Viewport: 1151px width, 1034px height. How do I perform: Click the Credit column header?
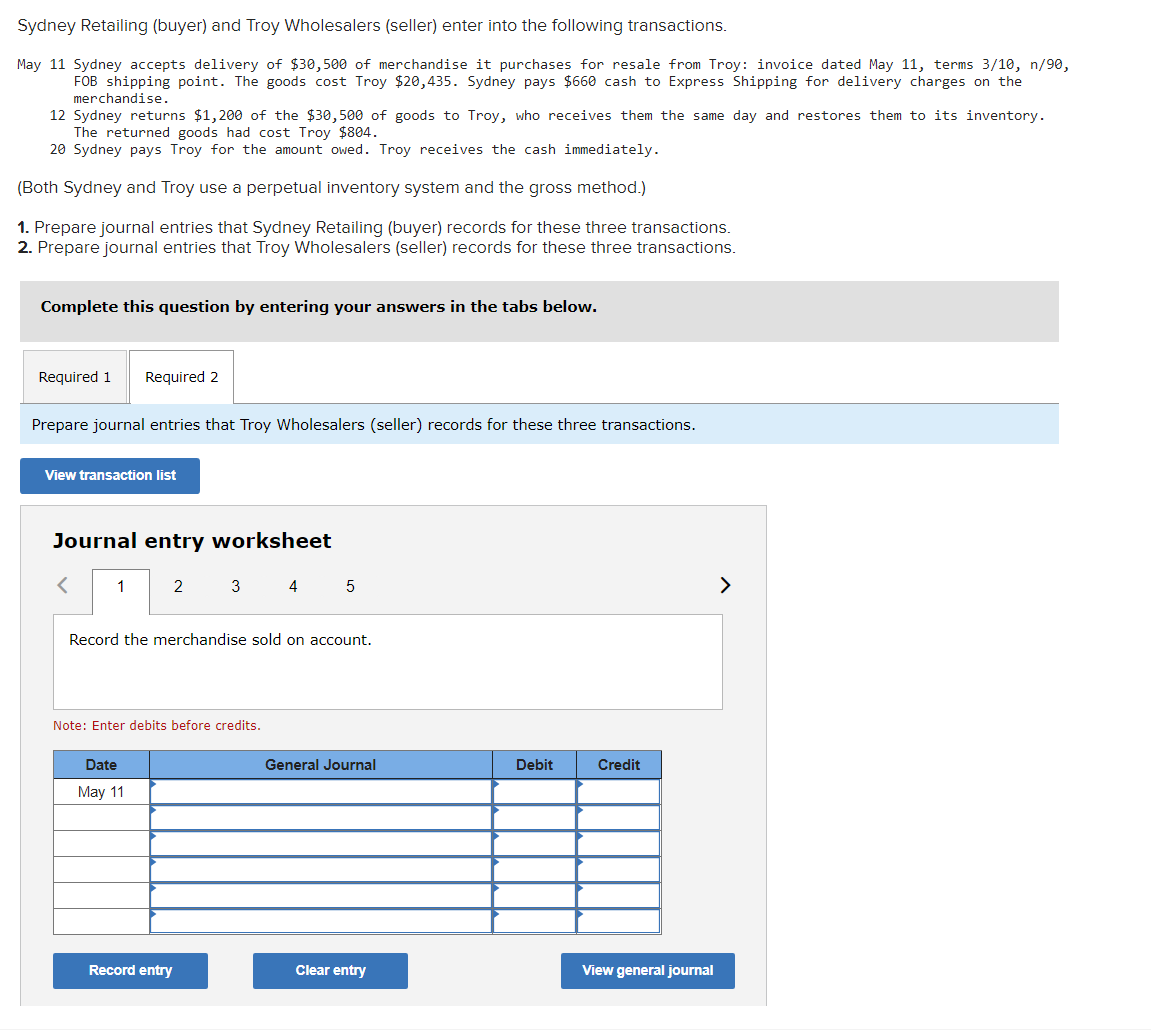619,765
